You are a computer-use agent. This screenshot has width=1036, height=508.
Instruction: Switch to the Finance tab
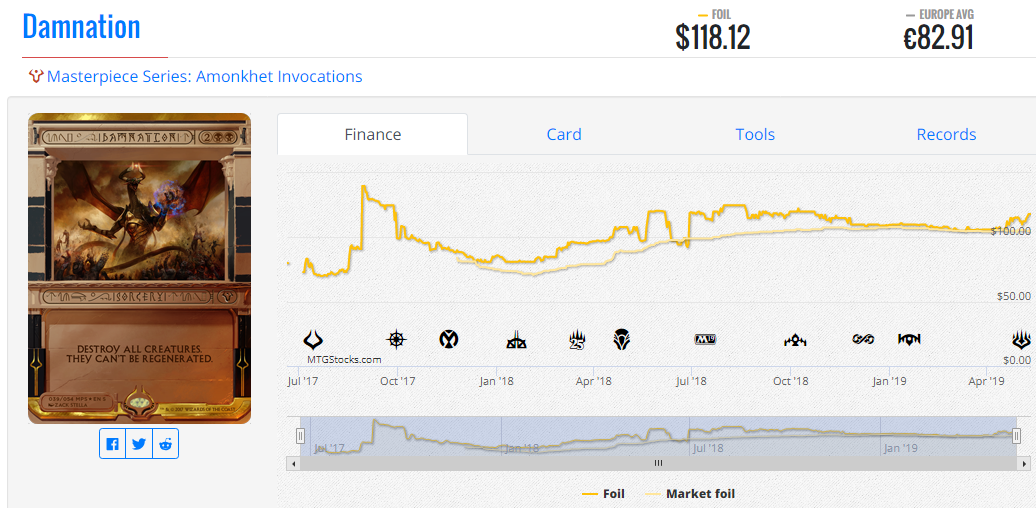[x=373, y=134]
